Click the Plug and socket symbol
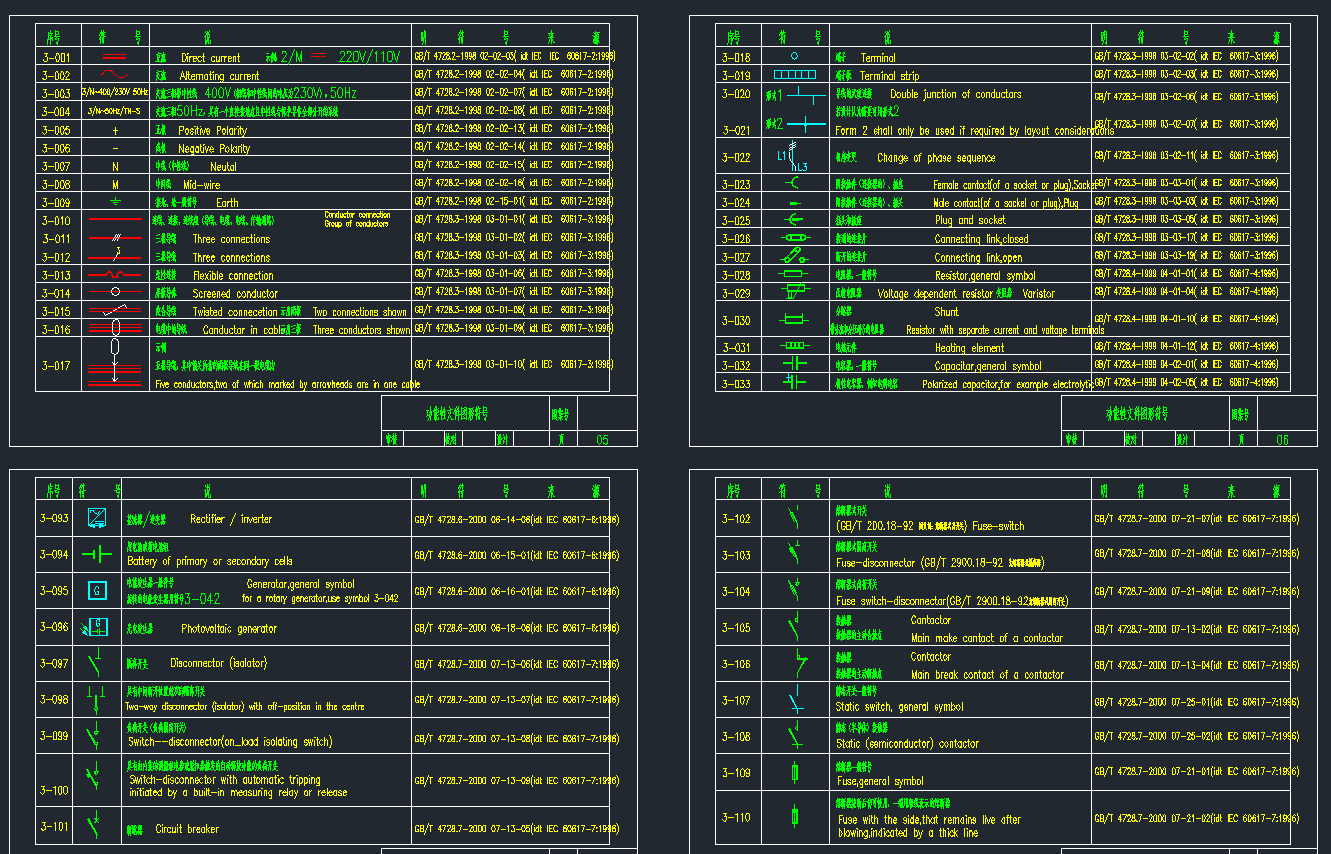The image size is (1331, 854). click(x=795, y=220)
